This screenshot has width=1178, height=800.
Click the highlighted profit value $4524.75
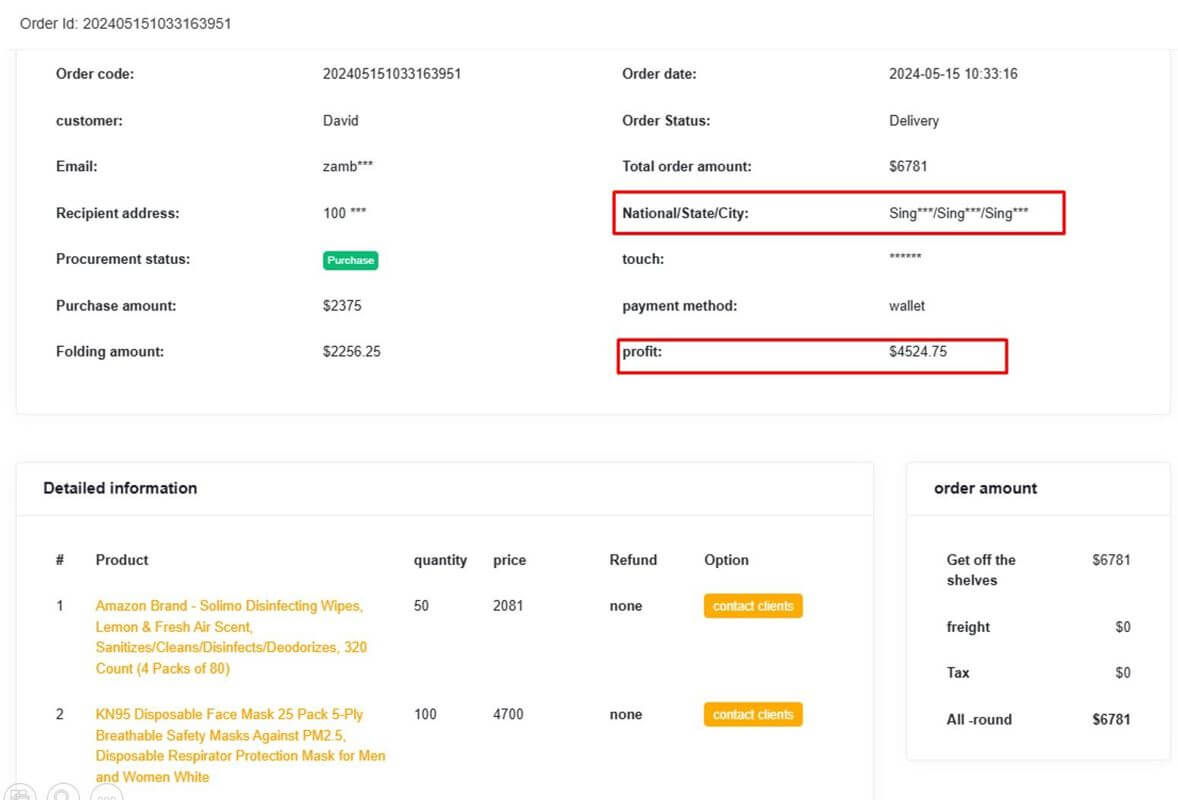click(x=922, y=351)
